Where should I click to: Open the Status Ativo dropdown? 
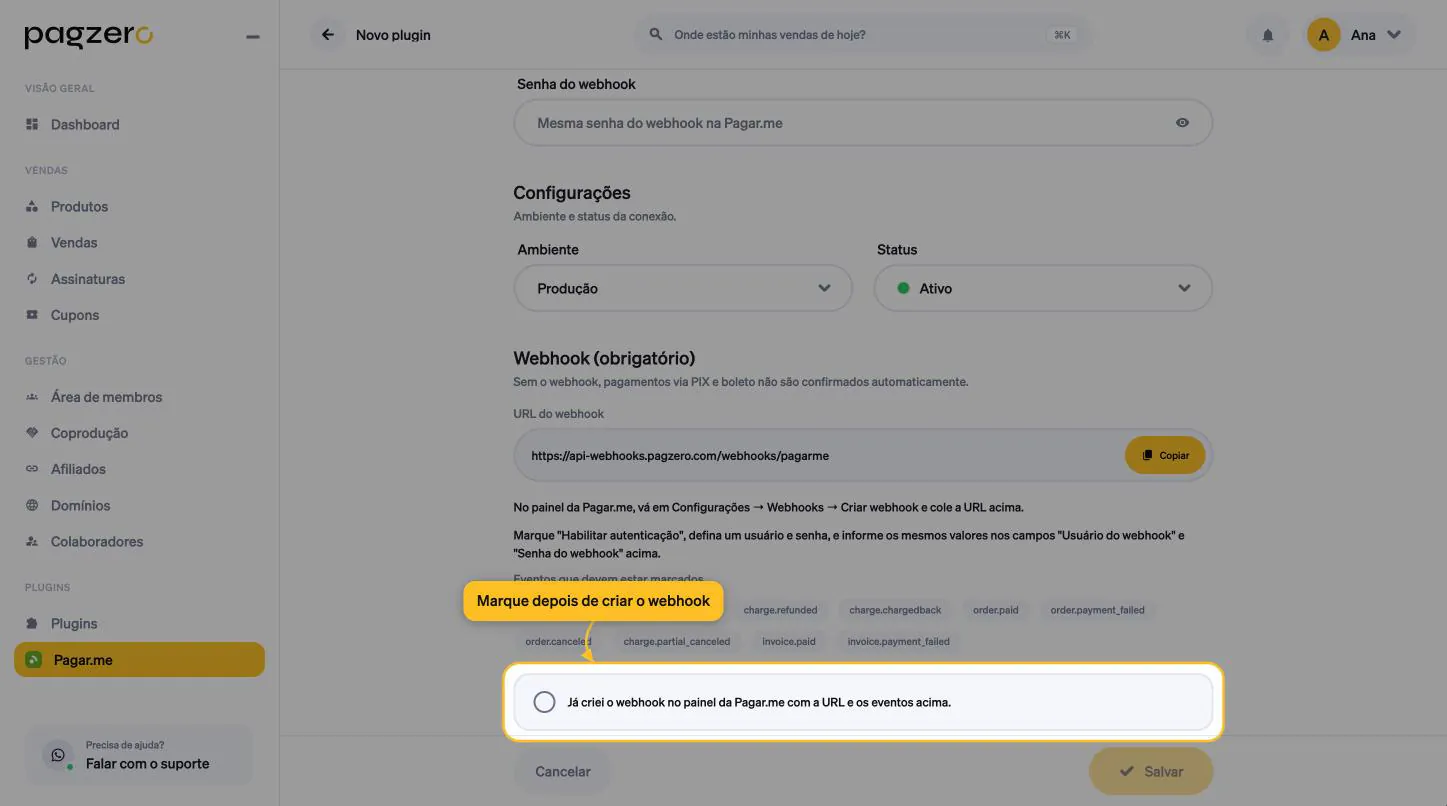click(x=1043, y=288)
